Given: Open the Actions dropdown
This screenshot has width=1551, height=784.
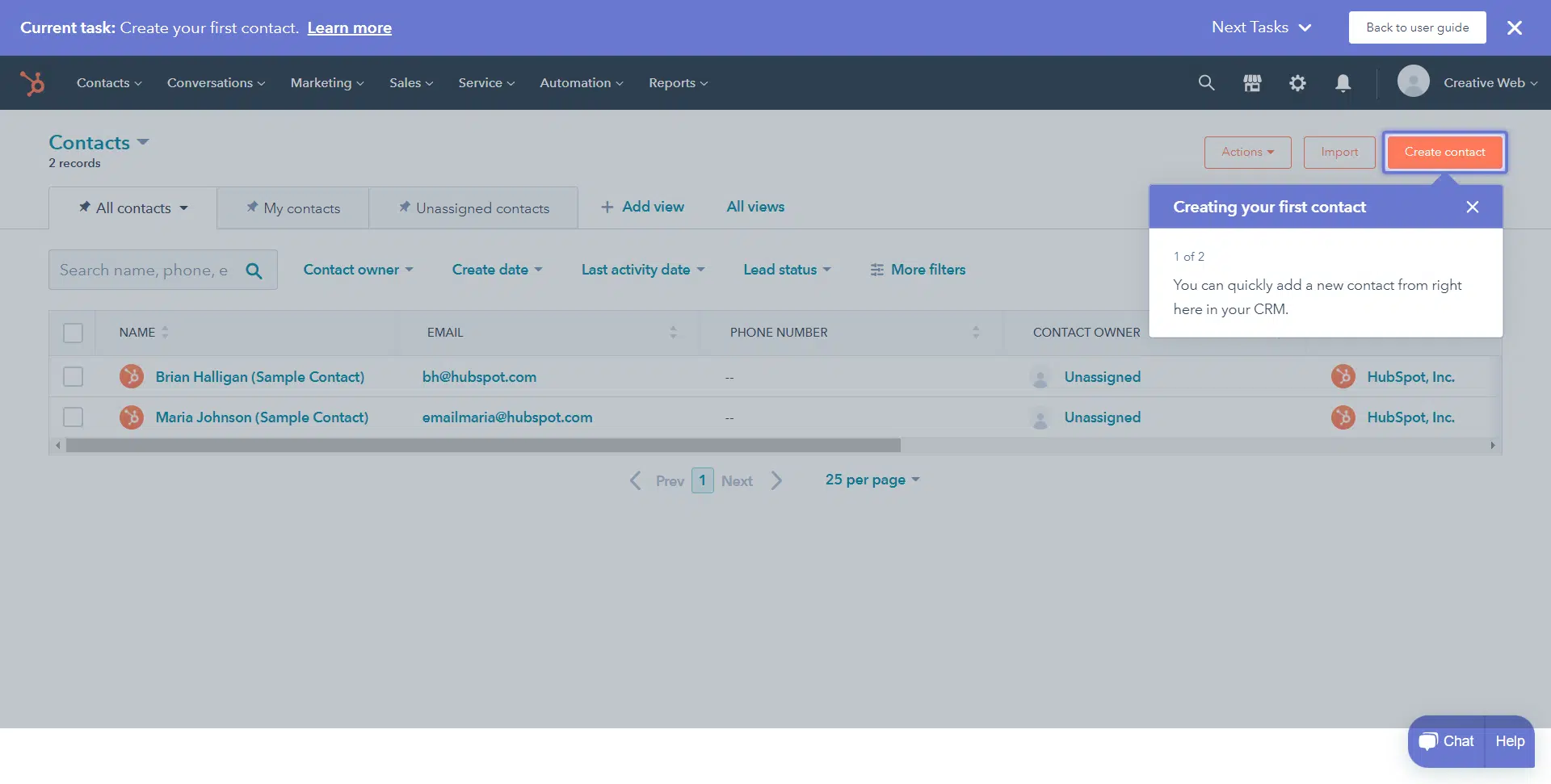Looking at the screenshot, I should click(1247, 152).
